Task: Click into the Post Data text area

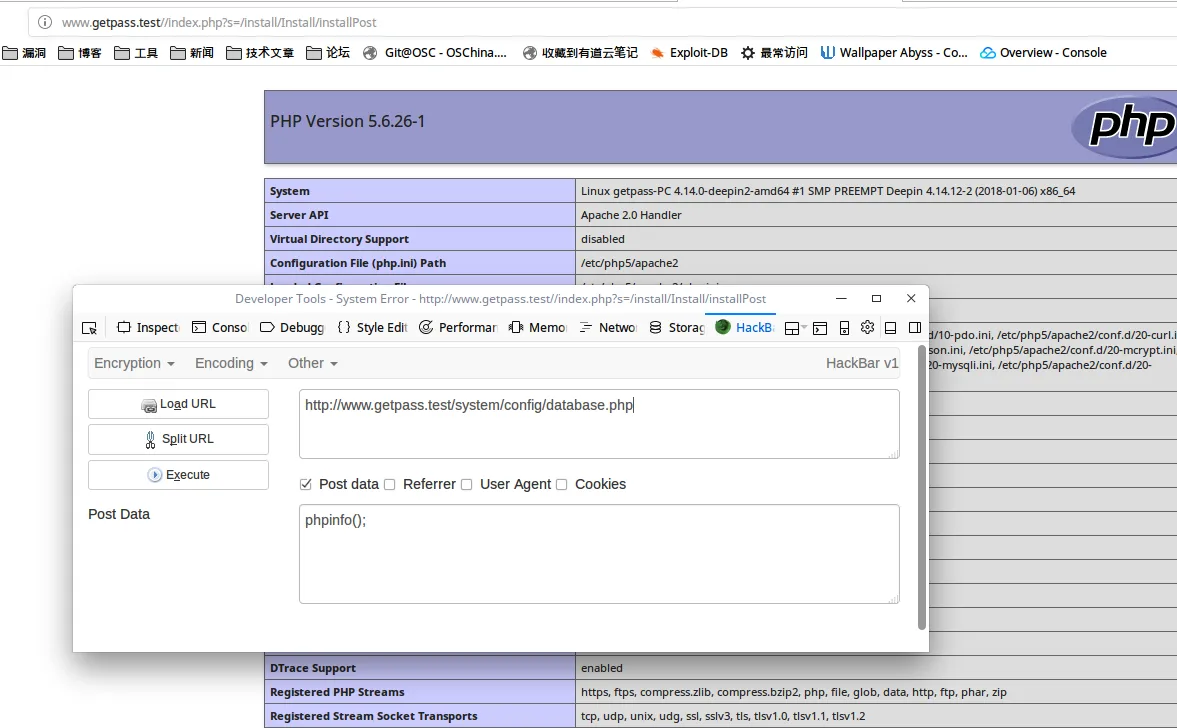Action: (598, 554)
